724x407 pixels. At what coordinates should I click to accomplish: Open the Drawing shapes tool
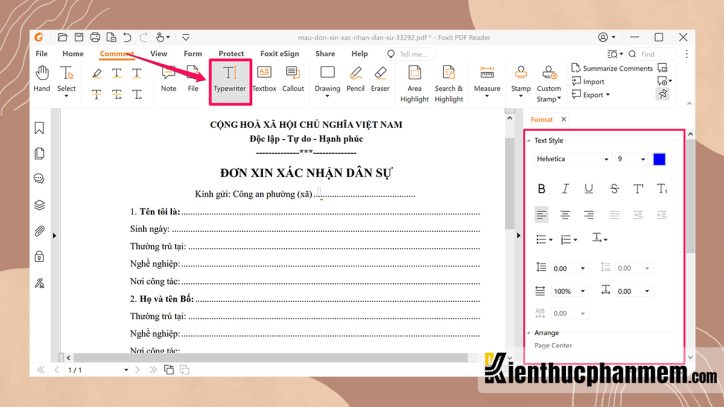[x=327, y=81]
